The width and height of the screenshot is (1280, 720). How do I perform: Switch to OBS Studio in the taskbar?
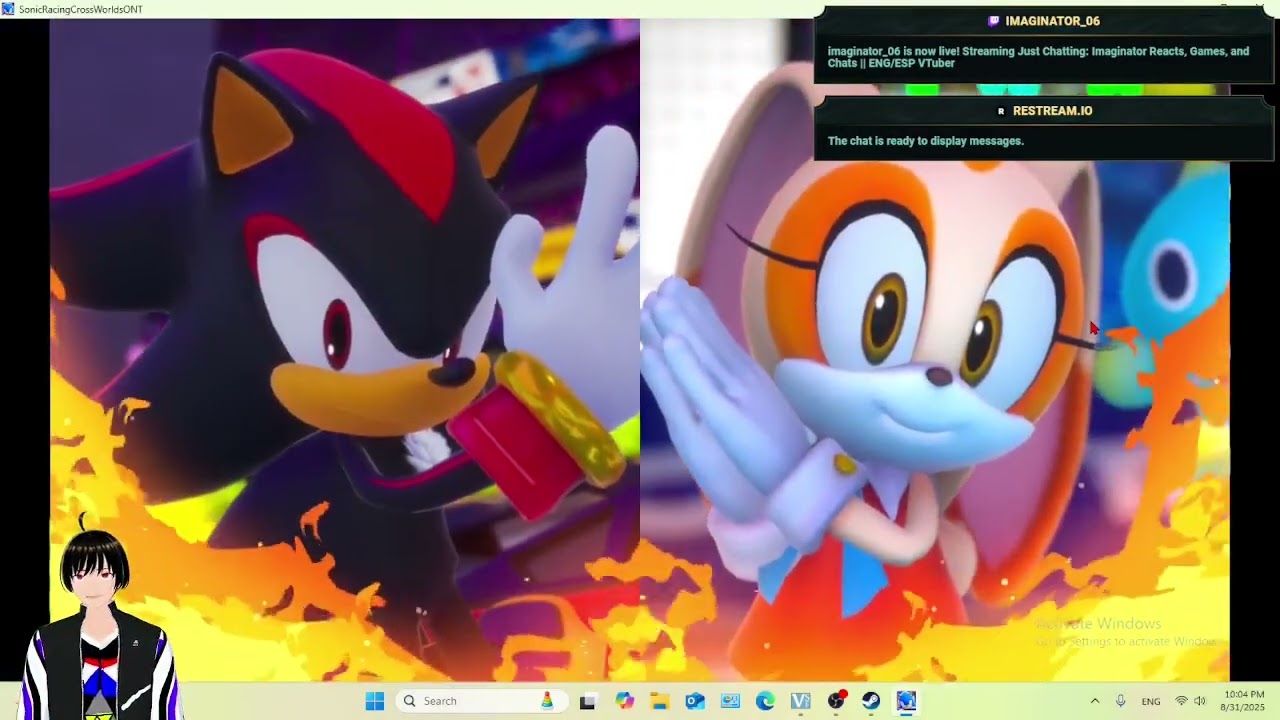(x=836, y=701)
